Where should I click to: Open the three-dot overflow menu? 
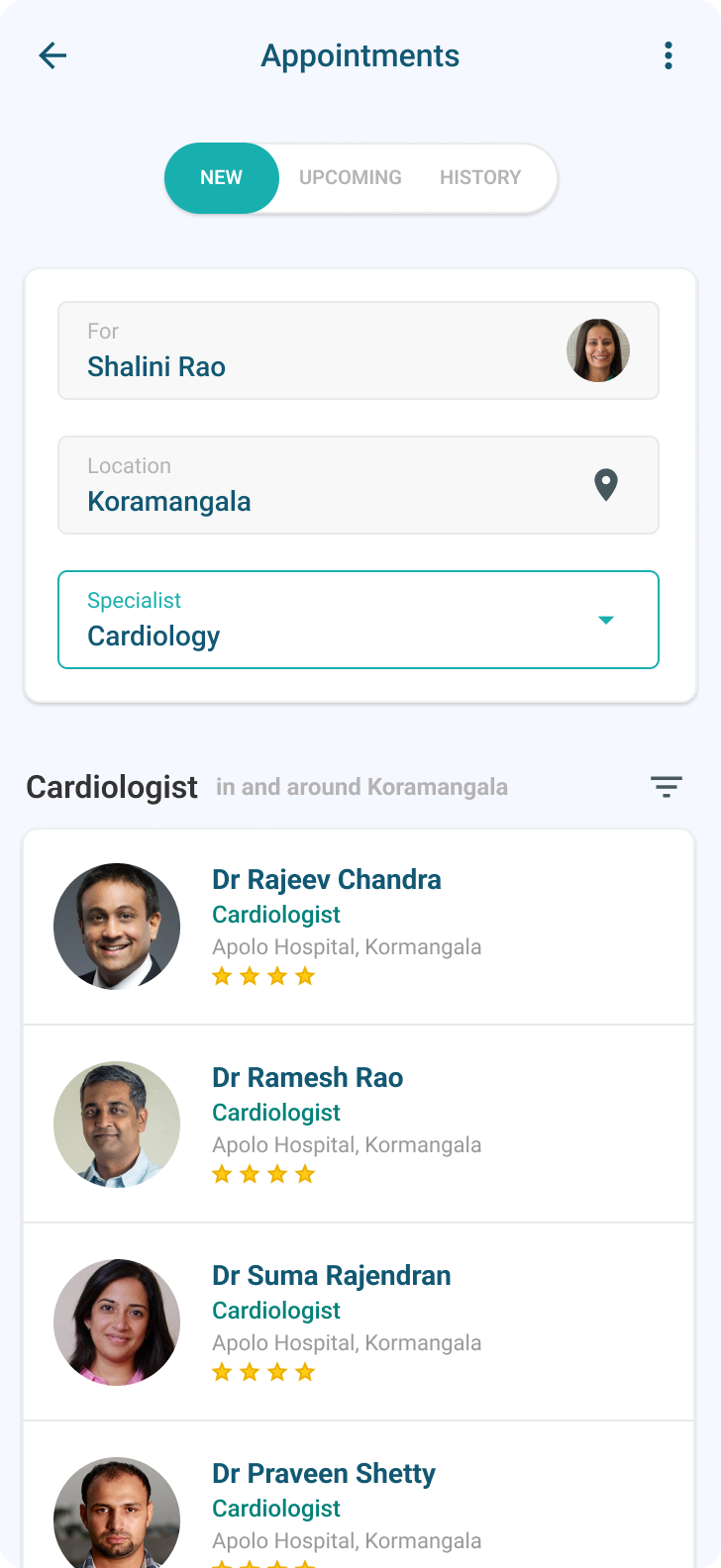669,55
